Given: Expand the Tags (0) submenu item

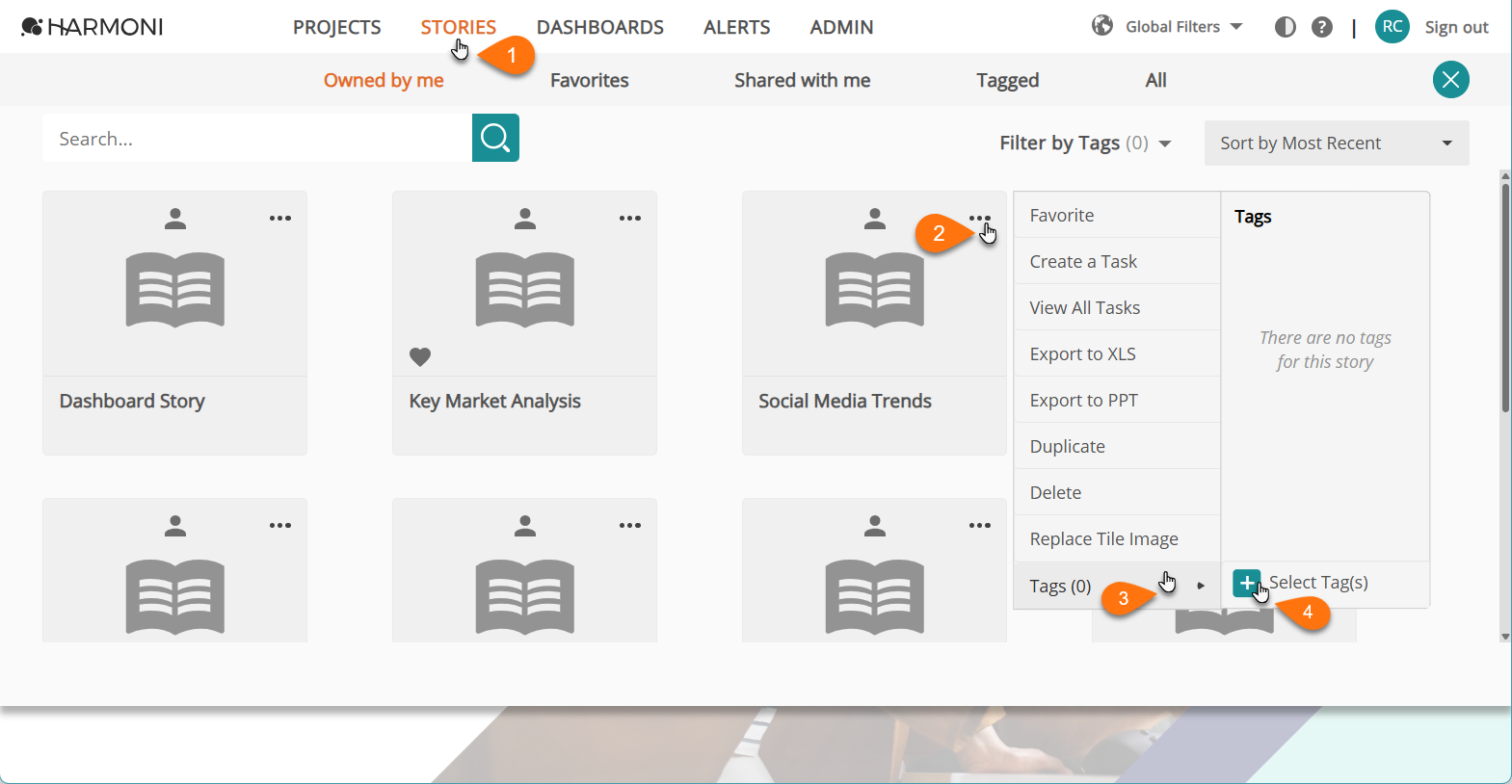Looking at the screenshot, I should (x=1117, y=586).
